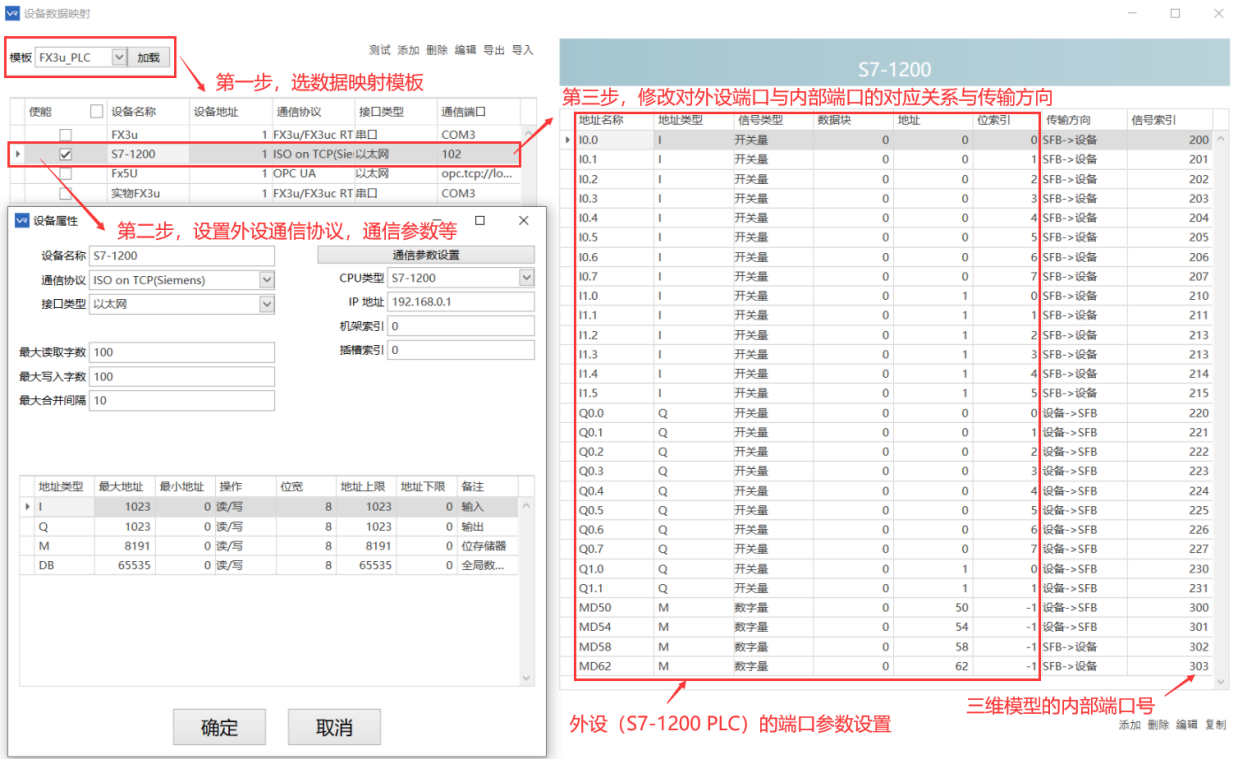Click the 最大写入字数 input field
This screenshot has width=1238, height=759.
tap(182, 376)
